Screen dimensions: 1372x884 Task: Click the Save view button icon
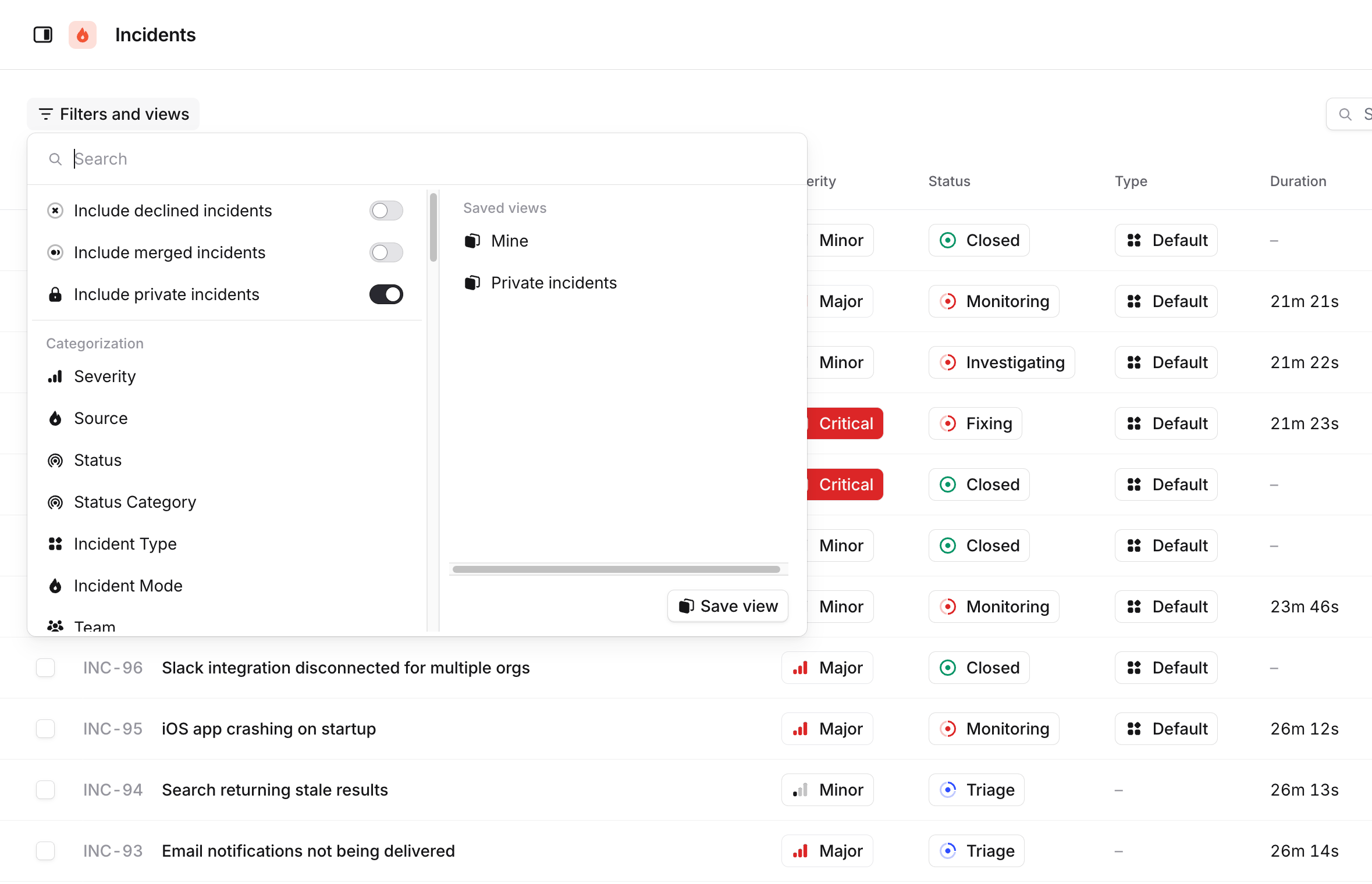(687, 606)
